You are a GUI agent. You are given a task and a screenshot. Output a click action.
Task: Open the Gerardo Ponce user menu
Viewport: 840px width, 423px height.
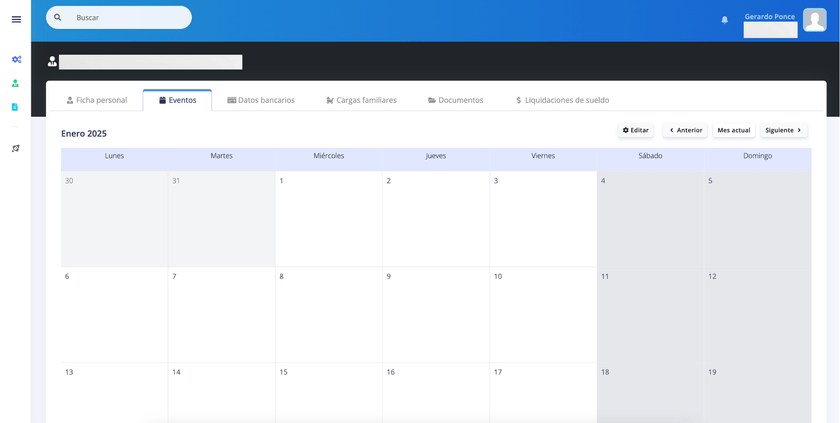pyautogui.click(x=770, y=17)
